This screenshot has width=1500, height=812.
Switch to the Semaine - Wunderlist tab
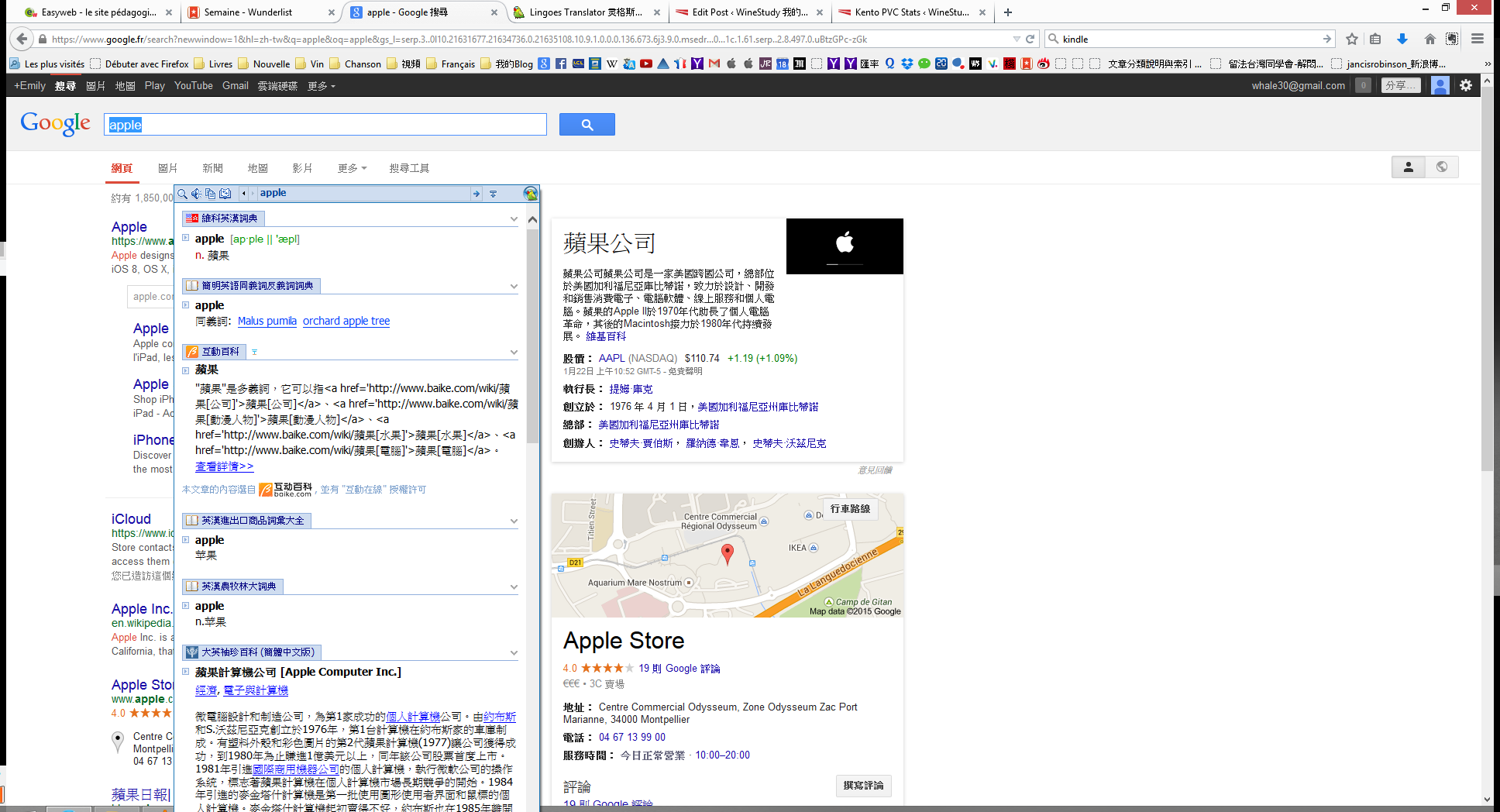point(261,12)
